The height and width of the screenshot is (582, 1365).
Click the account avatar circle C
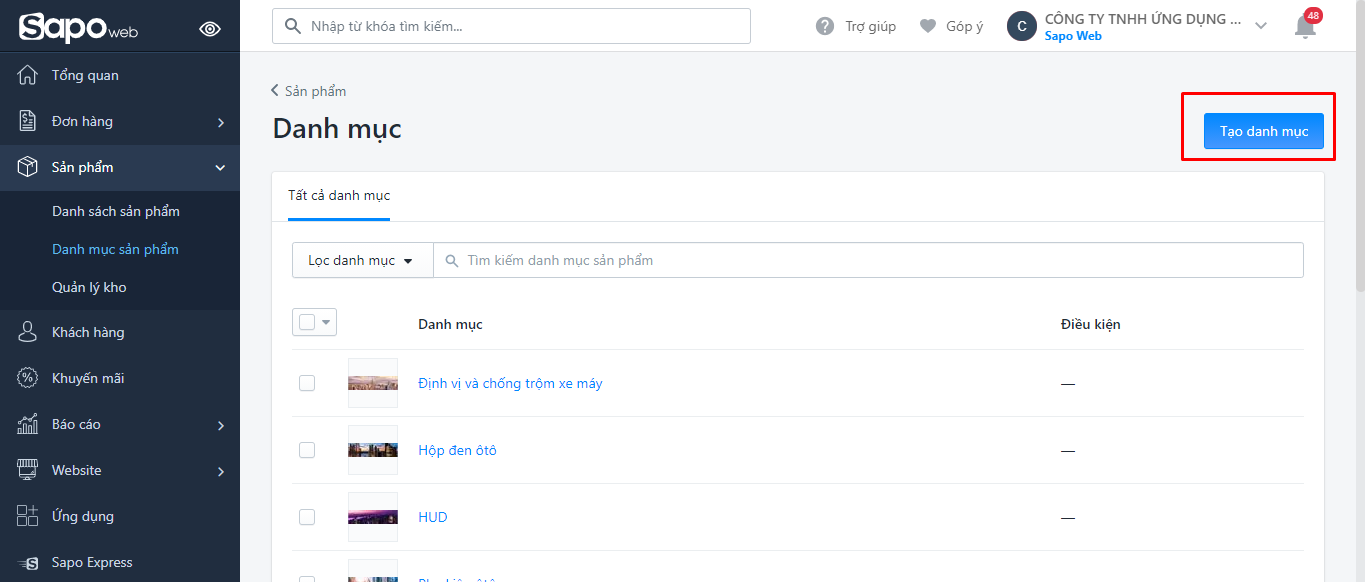[x=1021, y=26]
